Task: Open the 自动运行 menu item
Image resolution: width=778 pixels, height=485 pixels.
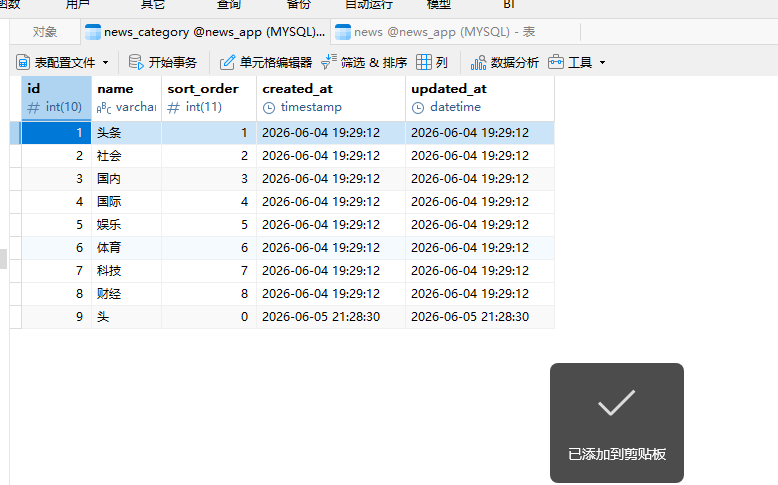Action: click(x=369, y=4)
